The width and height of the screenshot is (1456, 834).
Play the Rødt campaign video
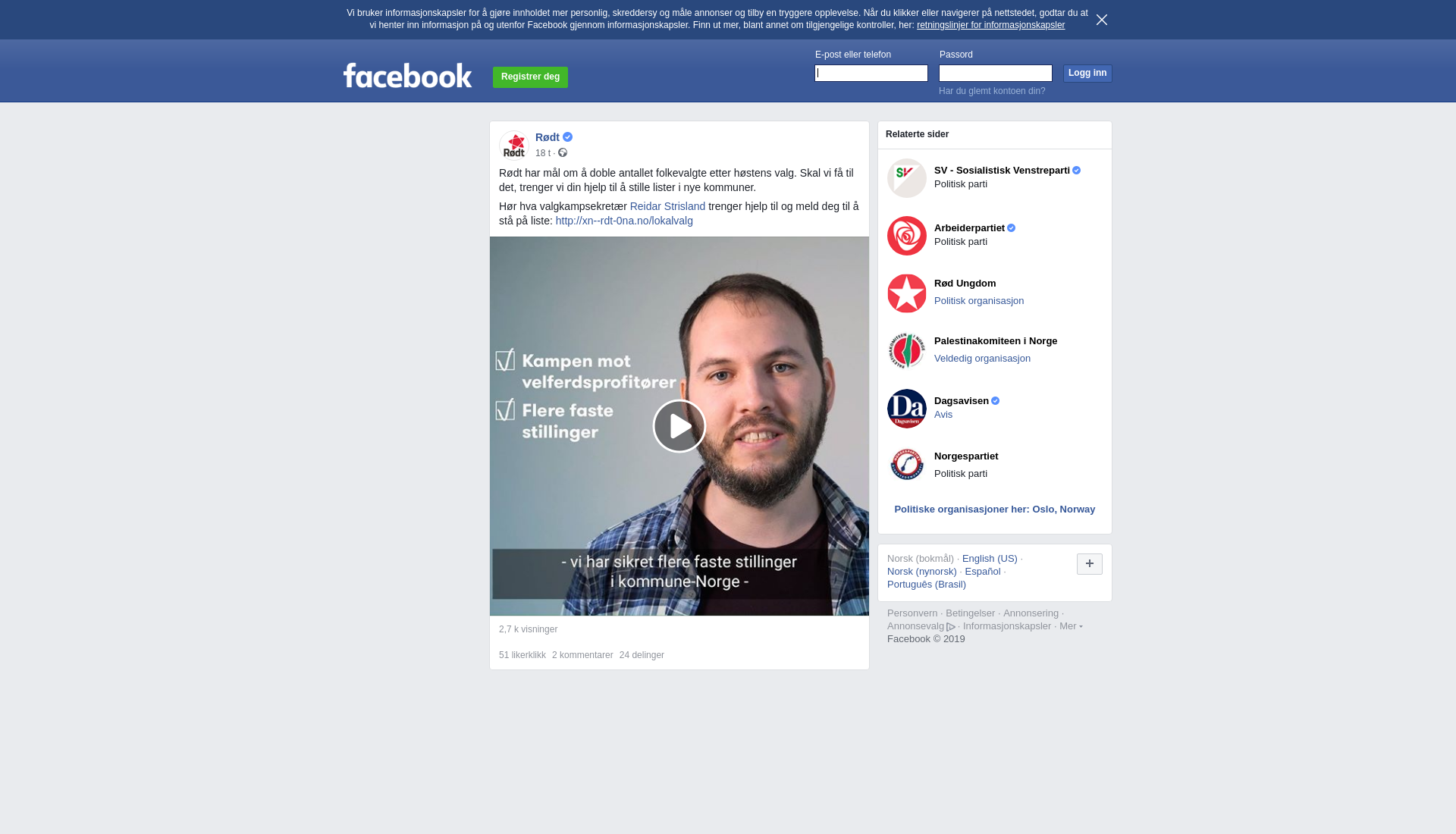[x=679, y=426]
